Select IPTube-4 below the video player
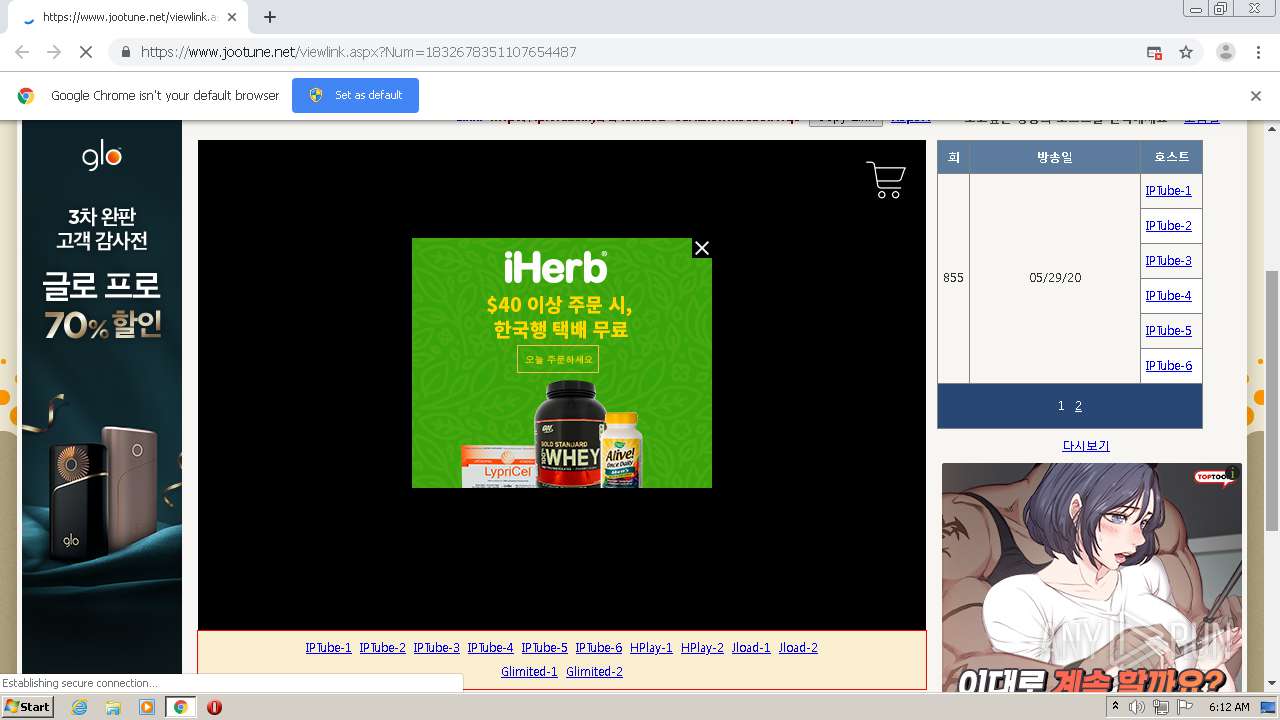 click(490, 648)
